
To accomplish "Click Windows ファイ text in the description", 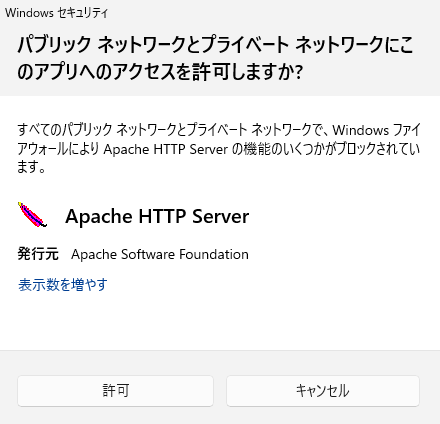I will pos(377,130).
